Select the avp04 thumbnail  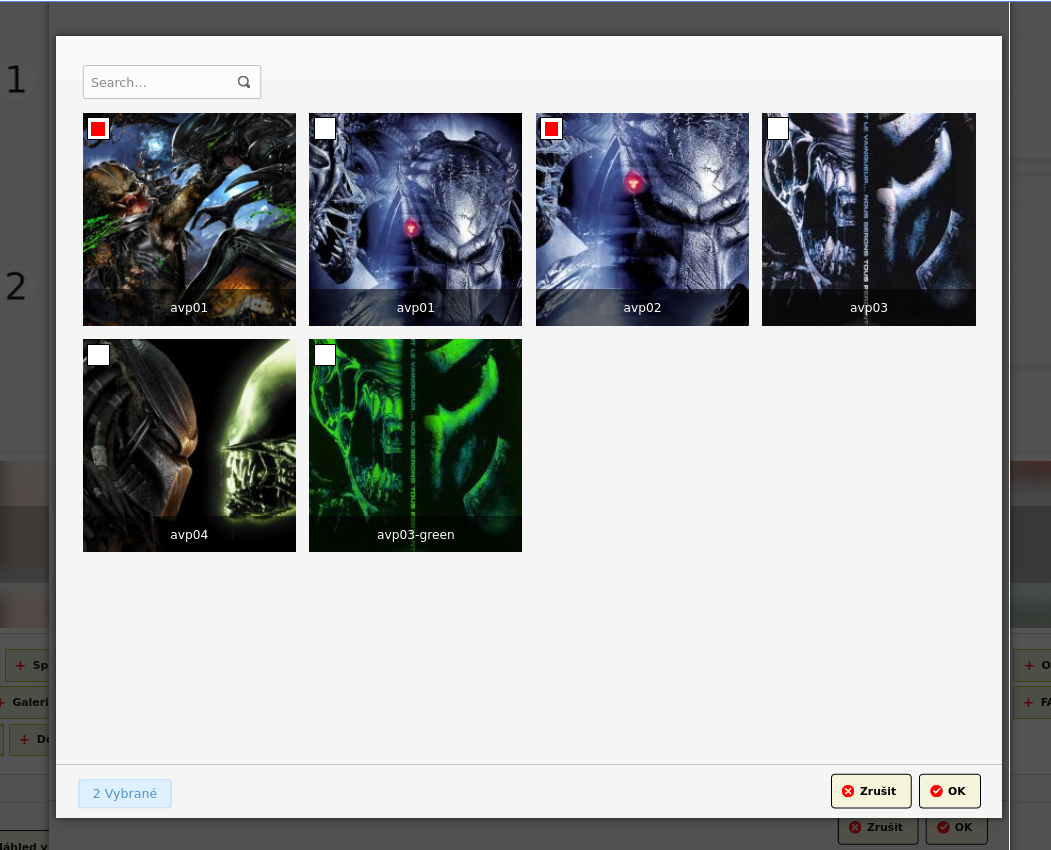pyautogui.click(x=189, y=445)
